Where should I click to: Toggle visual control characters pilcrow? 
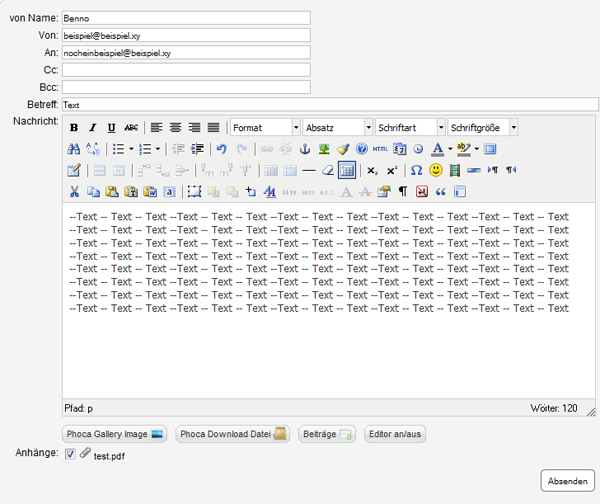(403, 192)
